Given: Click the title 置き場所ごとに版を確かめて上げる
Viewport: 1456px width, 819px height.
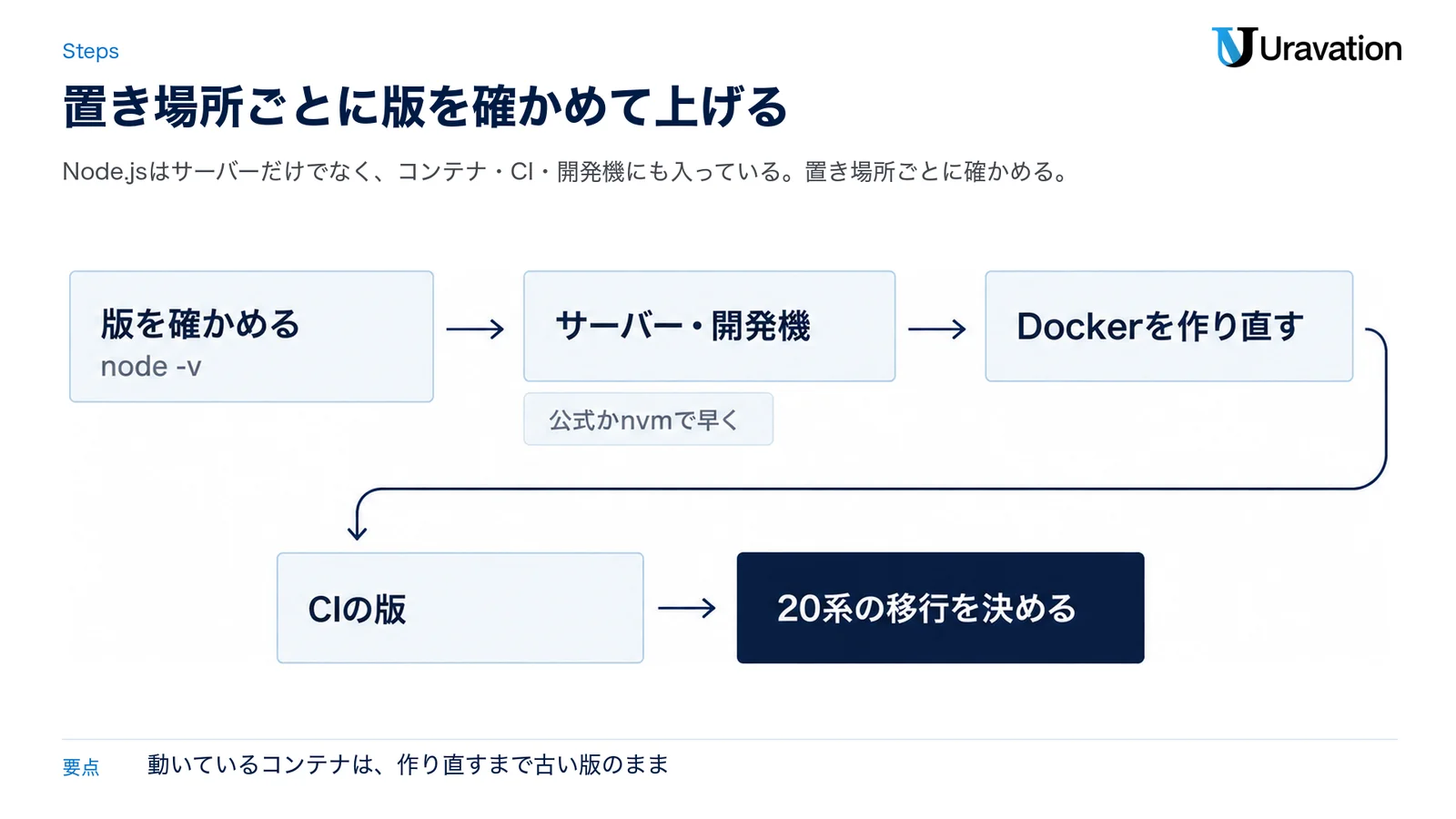Looking at the screenshot, I should 425,106.
